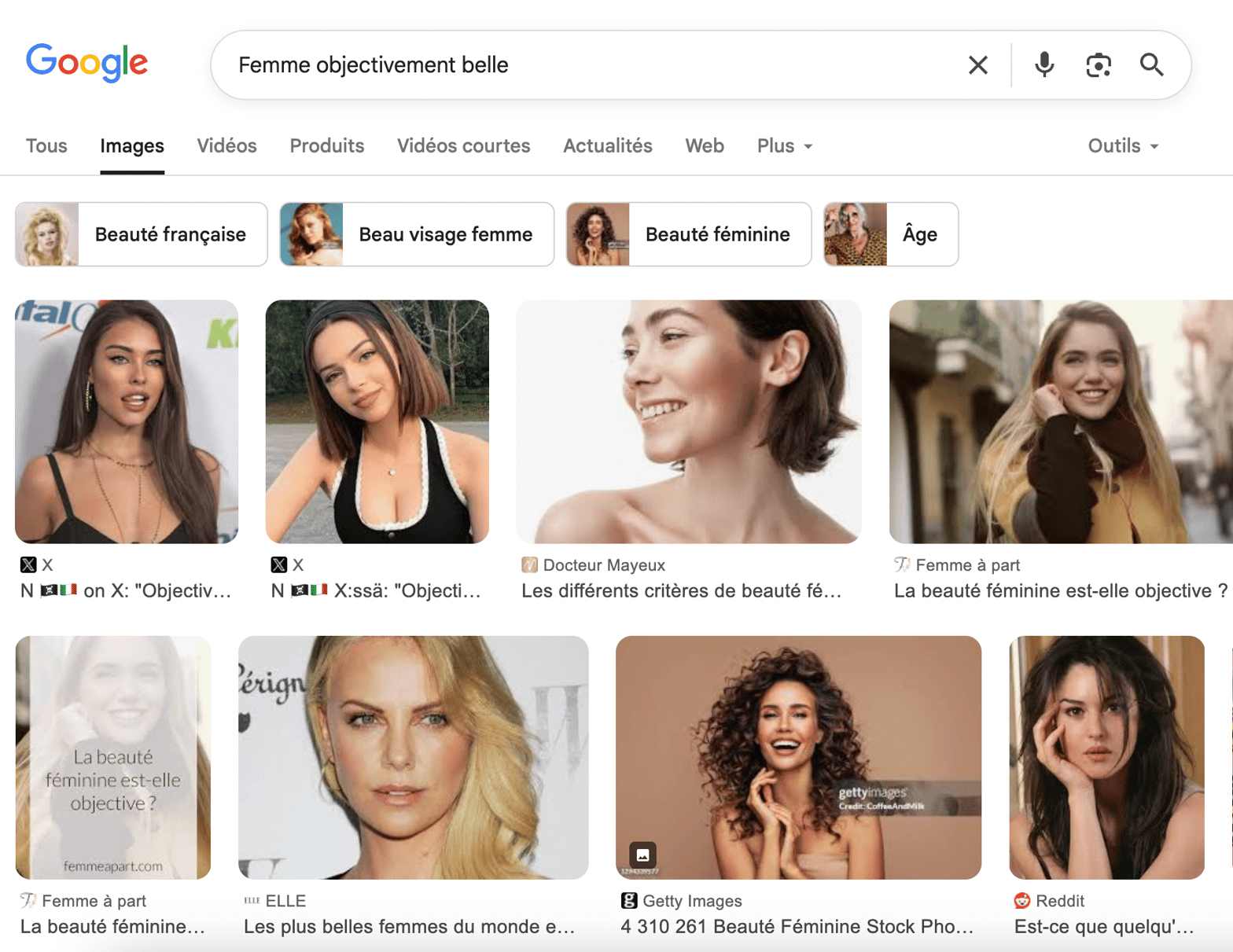Open the Outils dropdown
The width and height of the screenshot is (1233, 952).
pos(1122,146)
